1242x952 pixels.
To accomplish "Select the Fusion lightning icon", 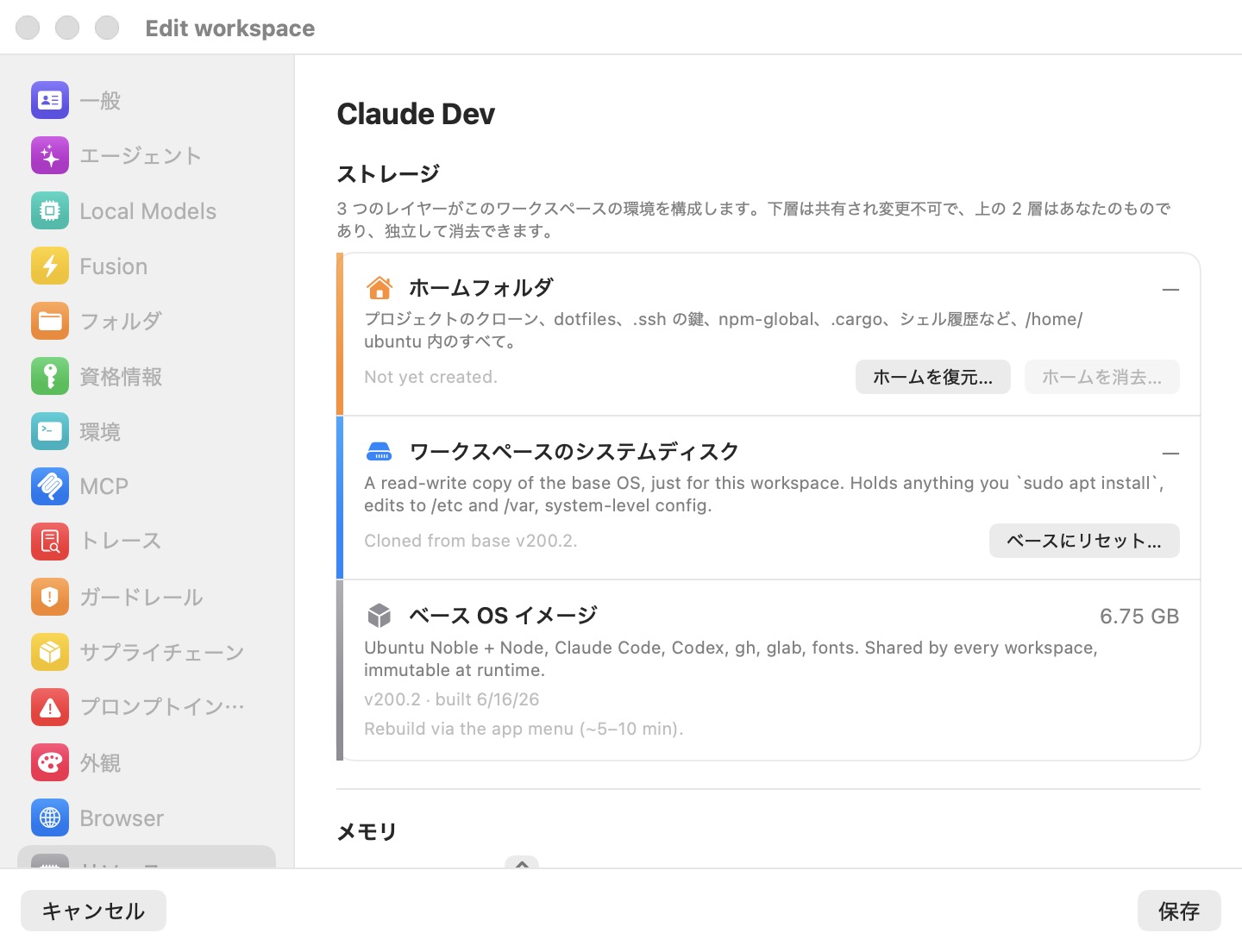I will [x=50, y=266].
